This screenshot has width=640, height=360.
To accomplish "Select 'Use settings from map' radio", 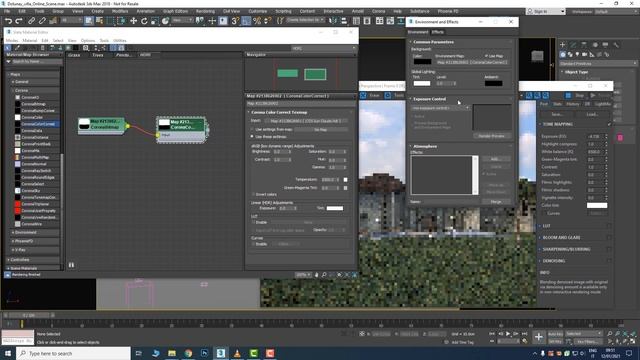I will point(252,129).
